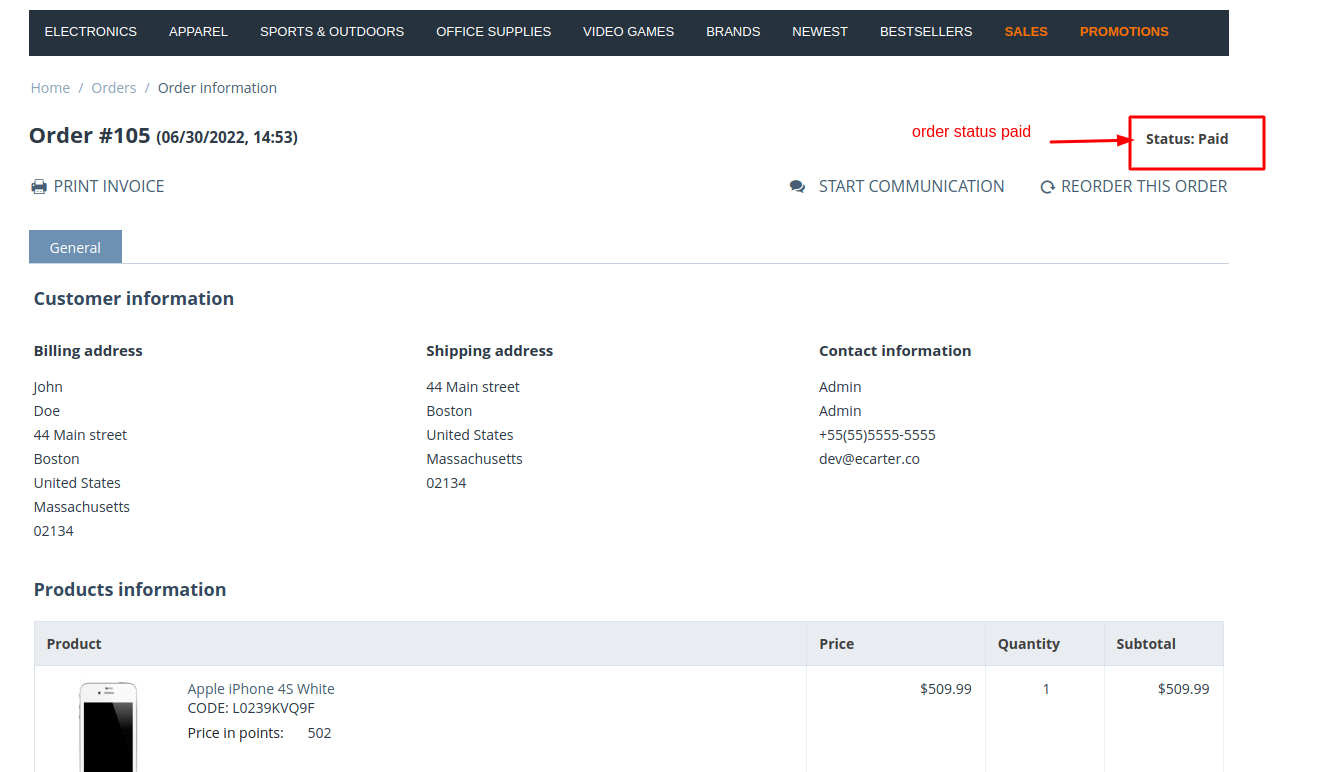Click Start Communication text link
Viewport: 1329px width, 772px height.
click(x=911, y=187)
